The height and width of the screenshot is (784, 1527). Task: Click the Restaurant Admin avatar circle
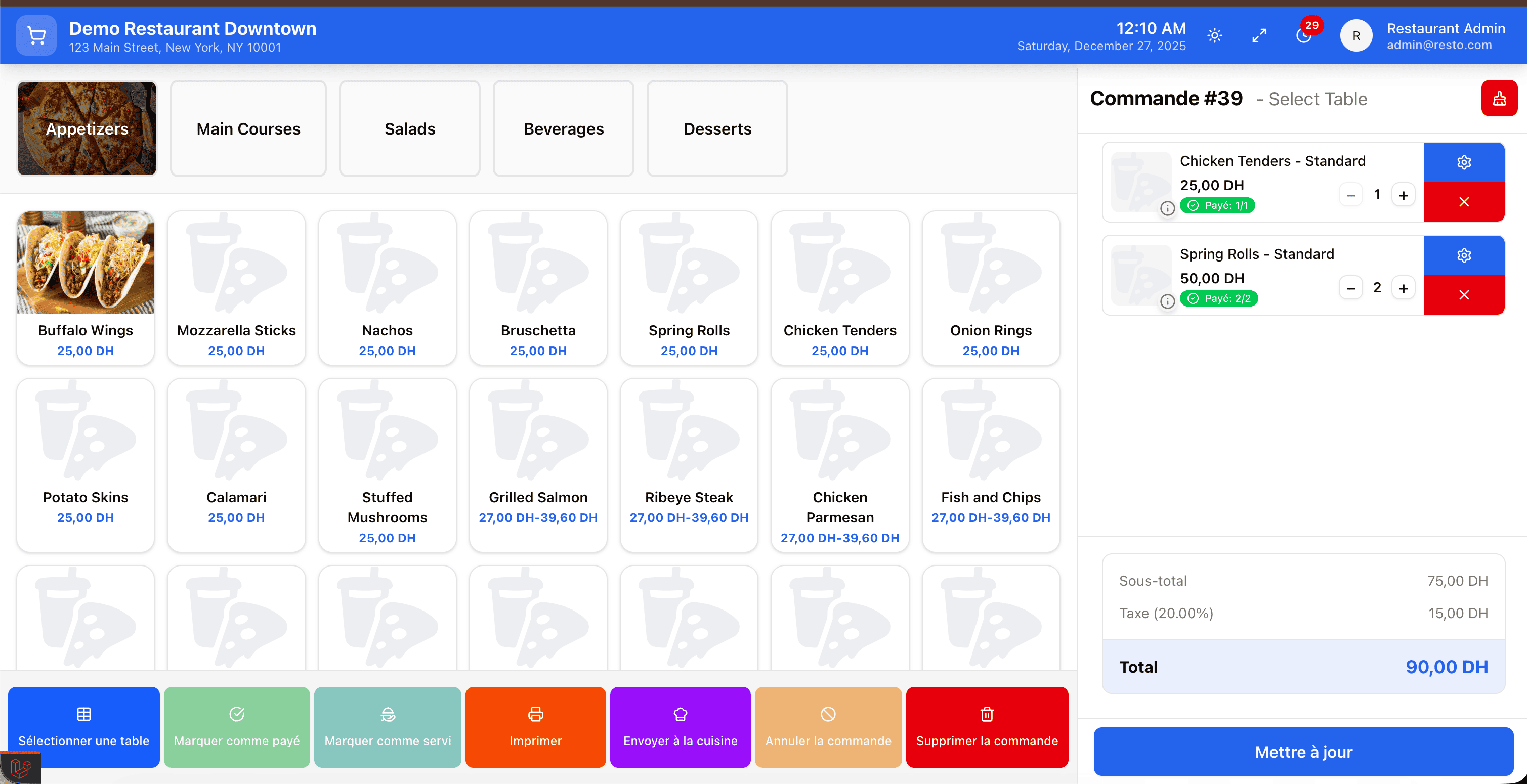[x=1356, y=35]
